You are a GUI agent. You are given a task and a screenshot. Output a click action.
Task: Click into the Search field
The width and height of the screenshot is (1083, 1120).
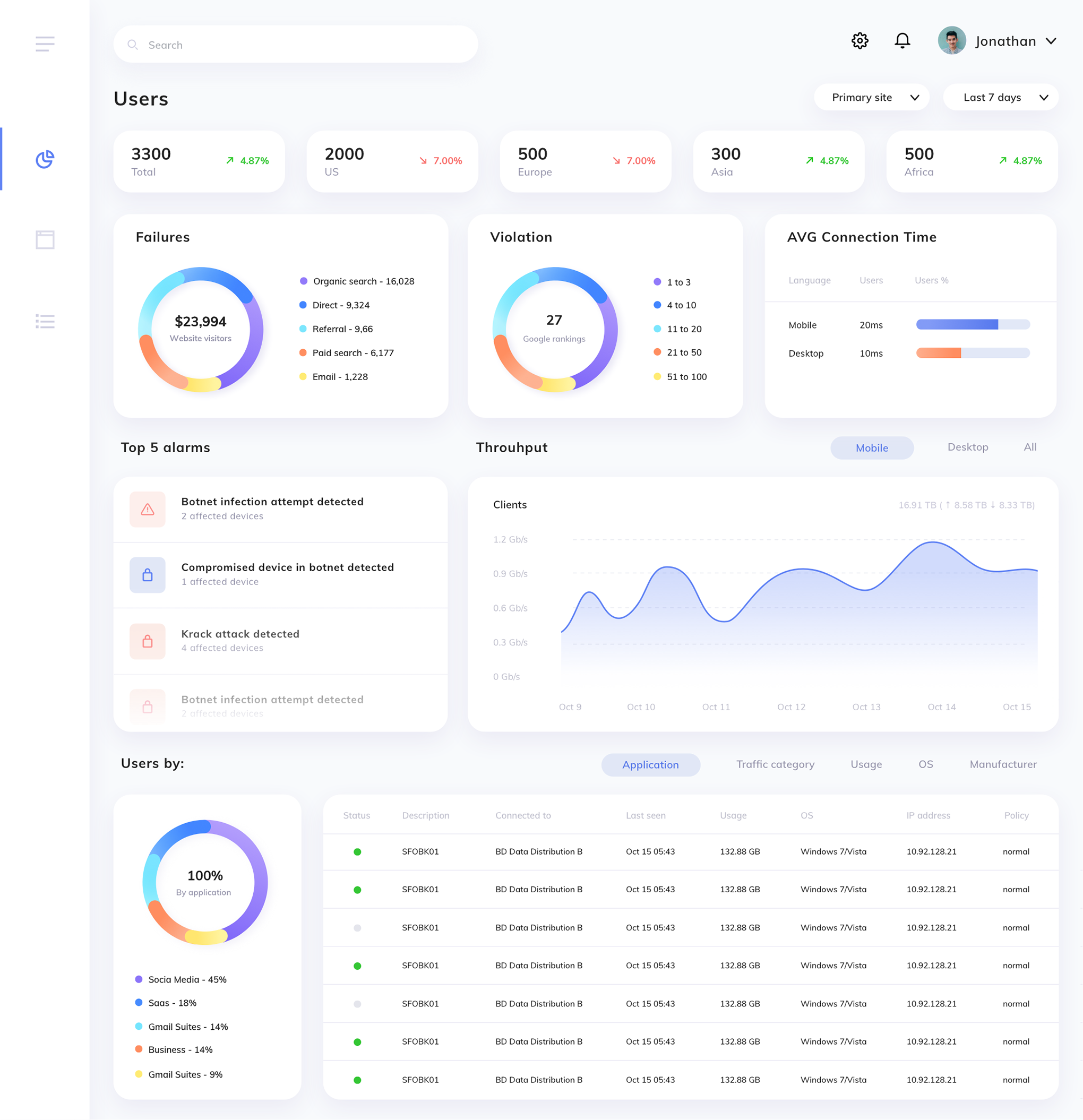(x=296, y=45)
